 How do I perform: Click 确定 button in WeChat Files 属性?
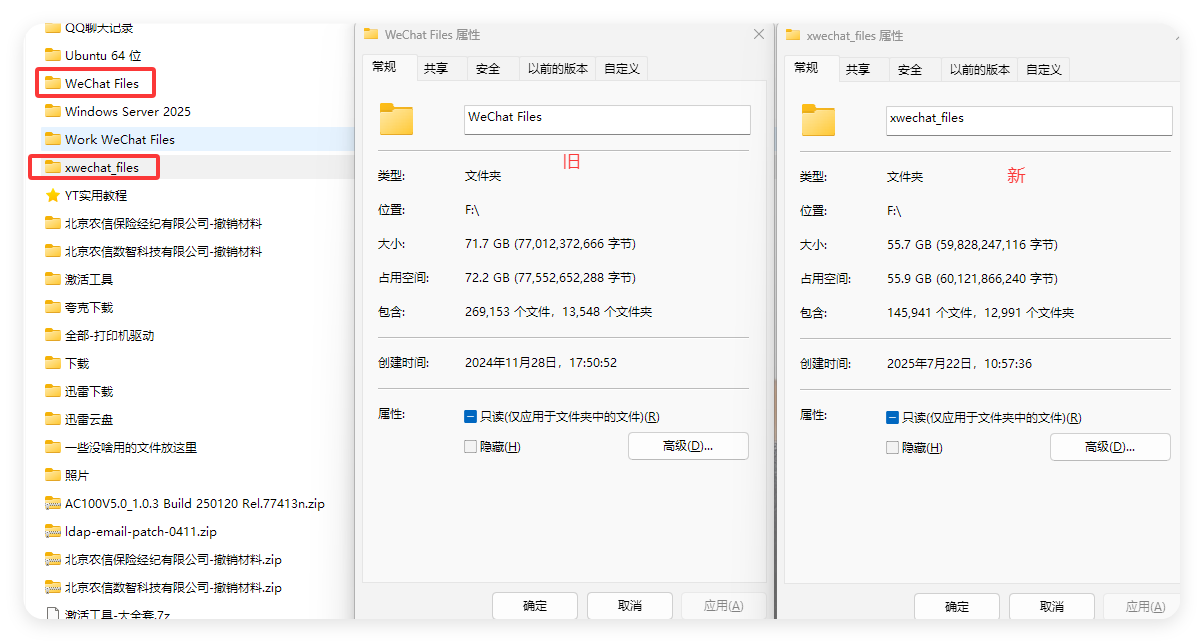tap(535, 606)
